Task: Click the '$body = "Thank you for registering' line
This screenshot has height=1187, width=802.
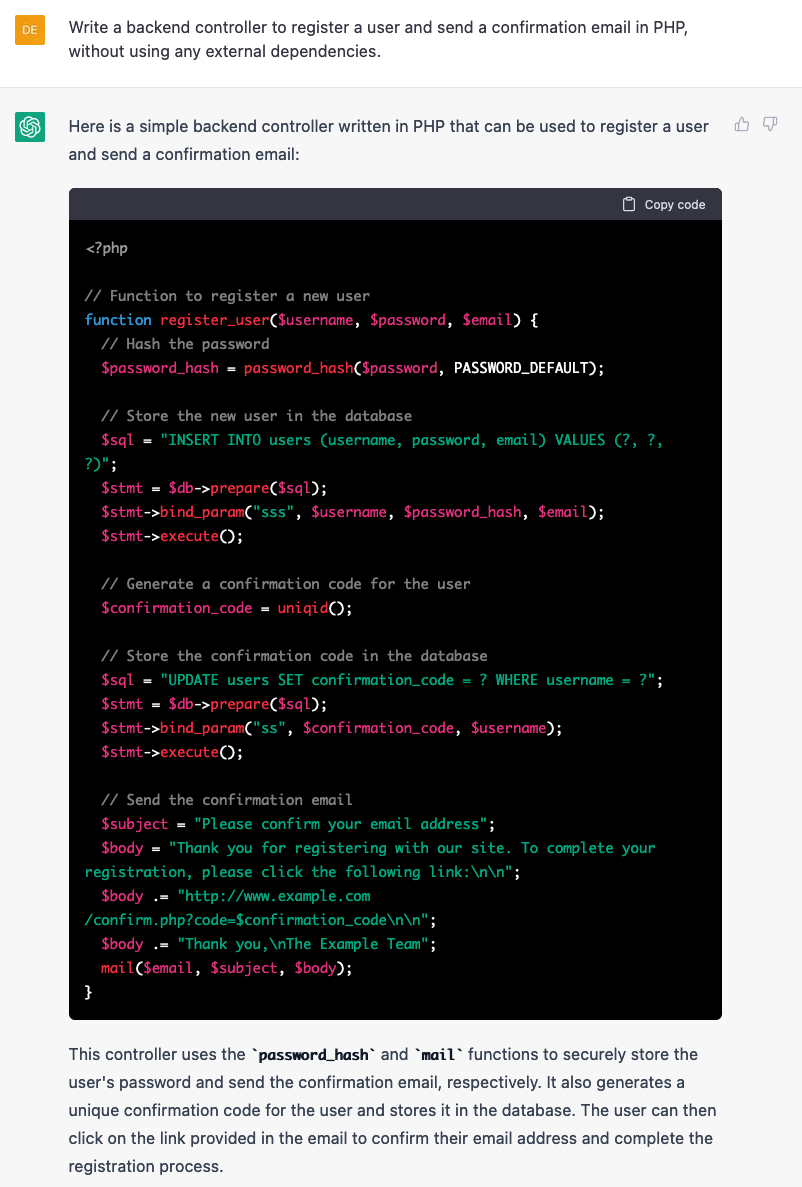Action: click(379, 848)
